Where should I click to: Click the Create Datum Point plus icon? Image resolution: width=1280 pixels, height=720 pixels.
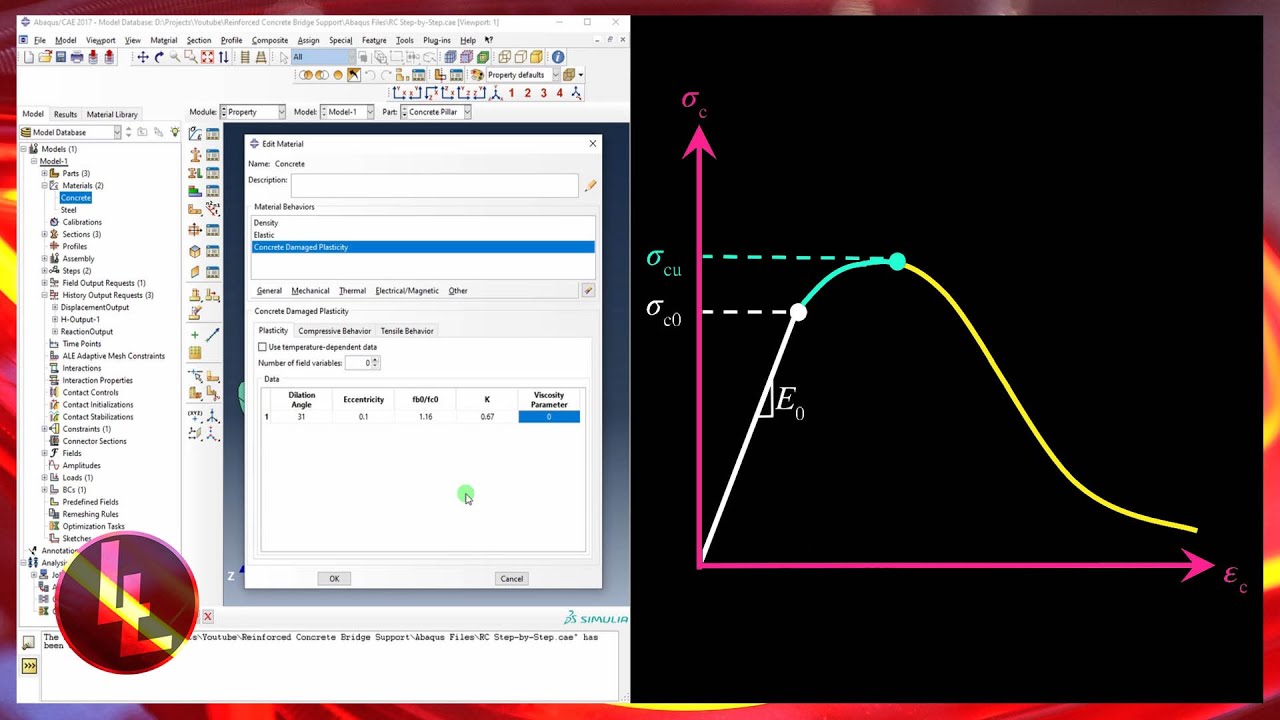(x=195, y=335)
